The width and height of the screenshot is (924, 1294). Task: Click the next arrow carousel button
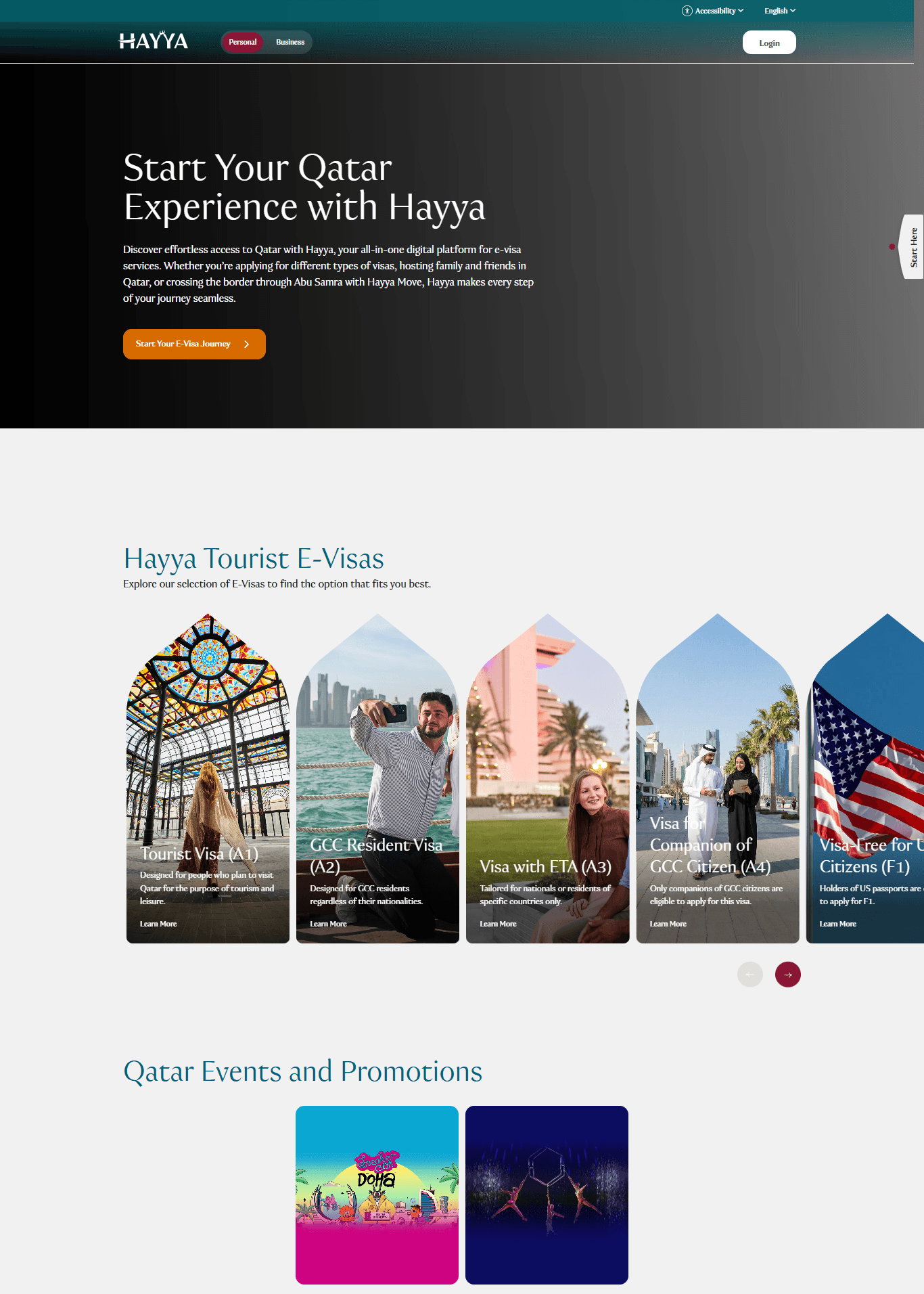click(x=788, y=975)
